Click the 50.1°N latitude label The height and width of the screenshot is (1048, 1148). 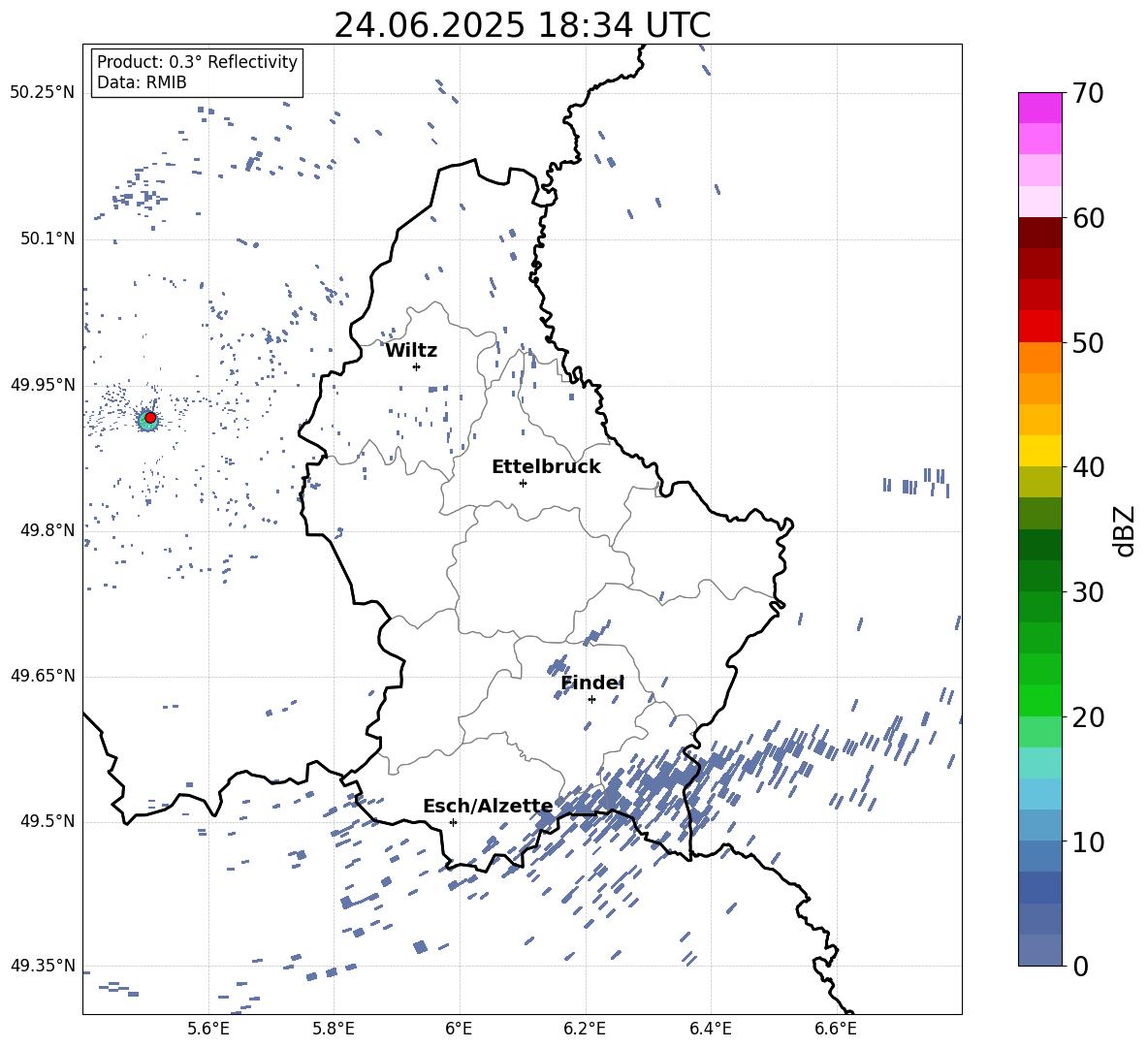pyautogui.click(x=48, y=239)
